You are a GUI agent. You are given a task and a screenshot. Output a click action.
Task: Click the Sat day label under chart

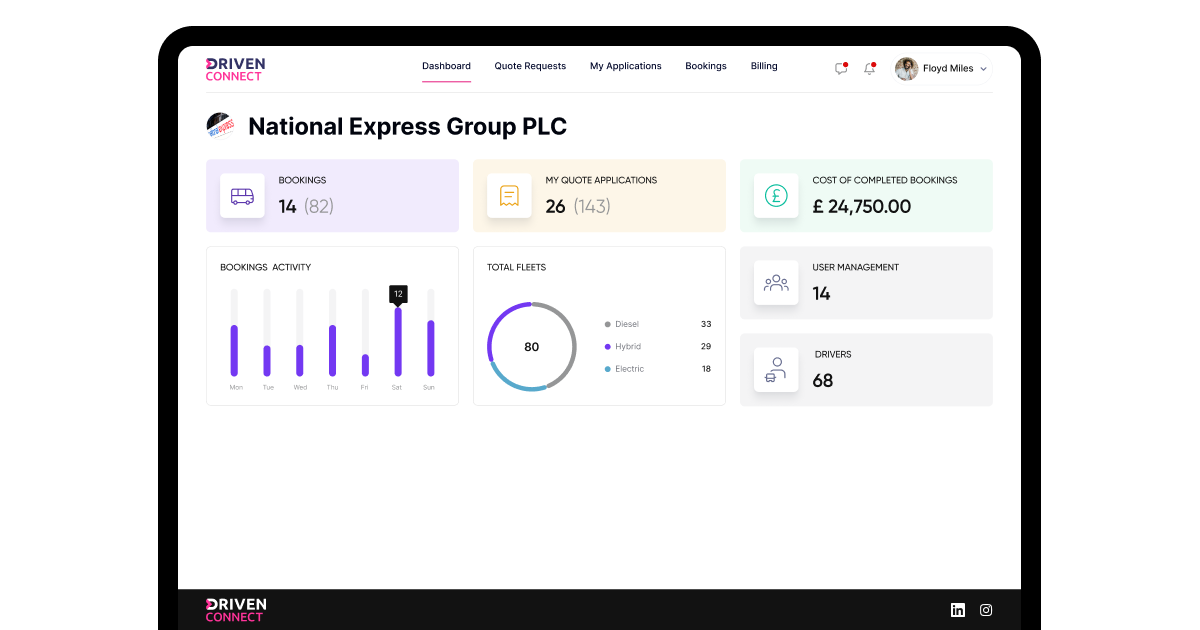click(397, 387)
